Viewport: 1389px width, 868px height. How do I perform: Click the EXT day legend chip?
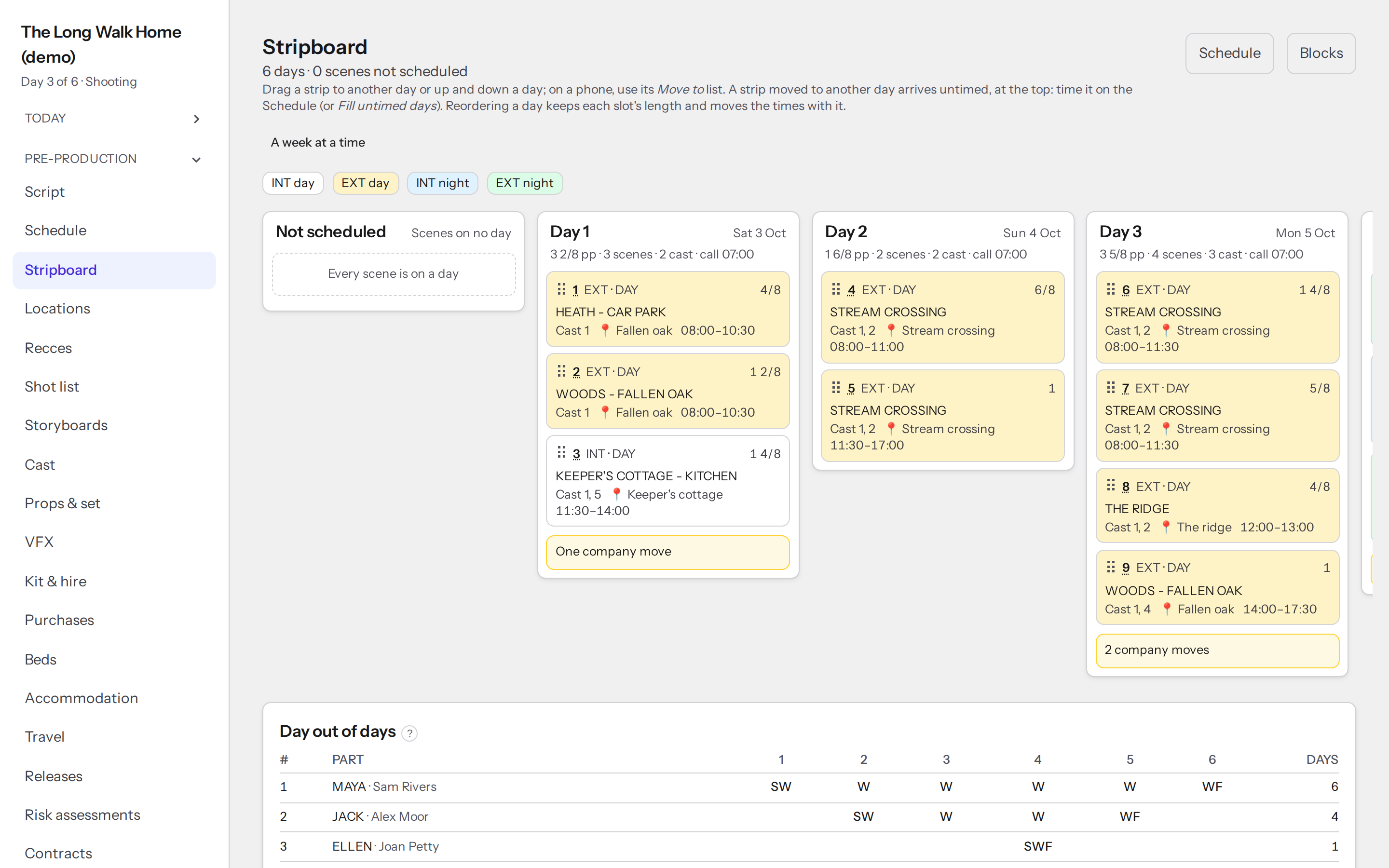pos(366,183)
